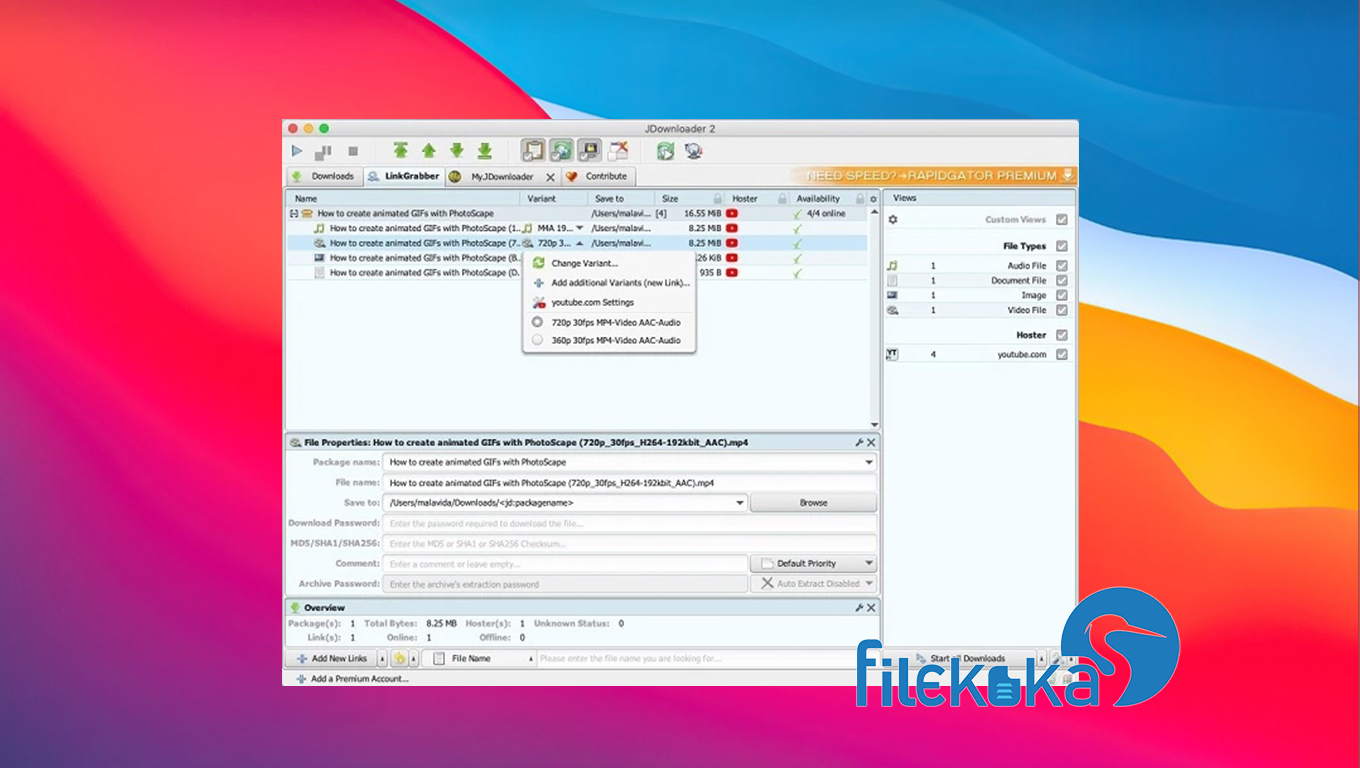Open File Properties panel wrench settings
The width and height of the screenshot is (1360, 768).
(859, 442)
